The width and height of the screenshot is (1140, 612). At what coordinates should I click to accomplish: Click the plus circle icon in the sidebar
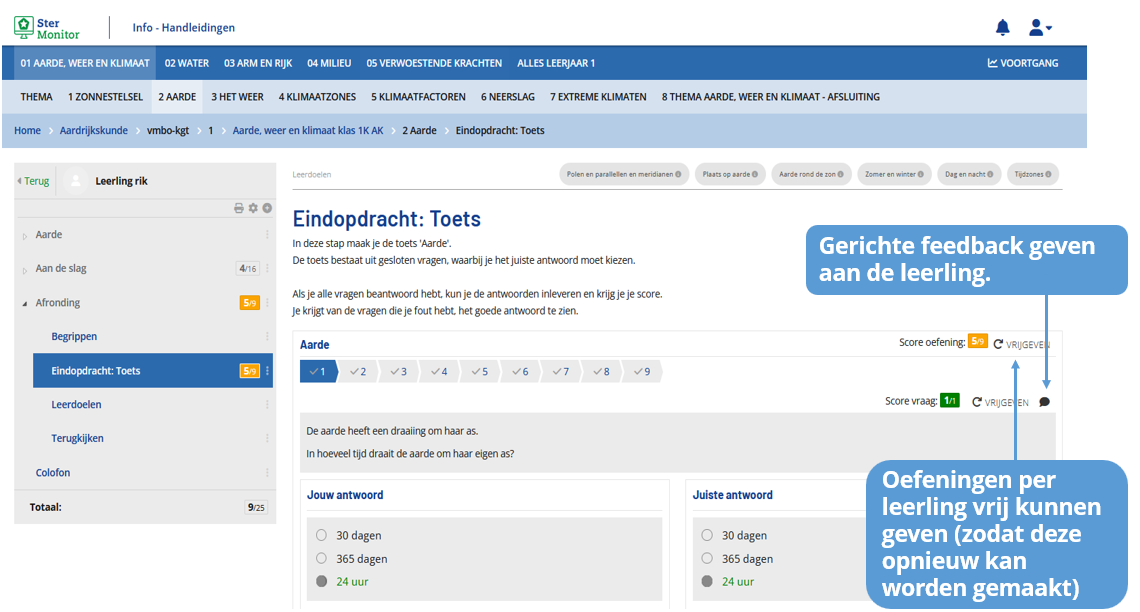(267, 208)
